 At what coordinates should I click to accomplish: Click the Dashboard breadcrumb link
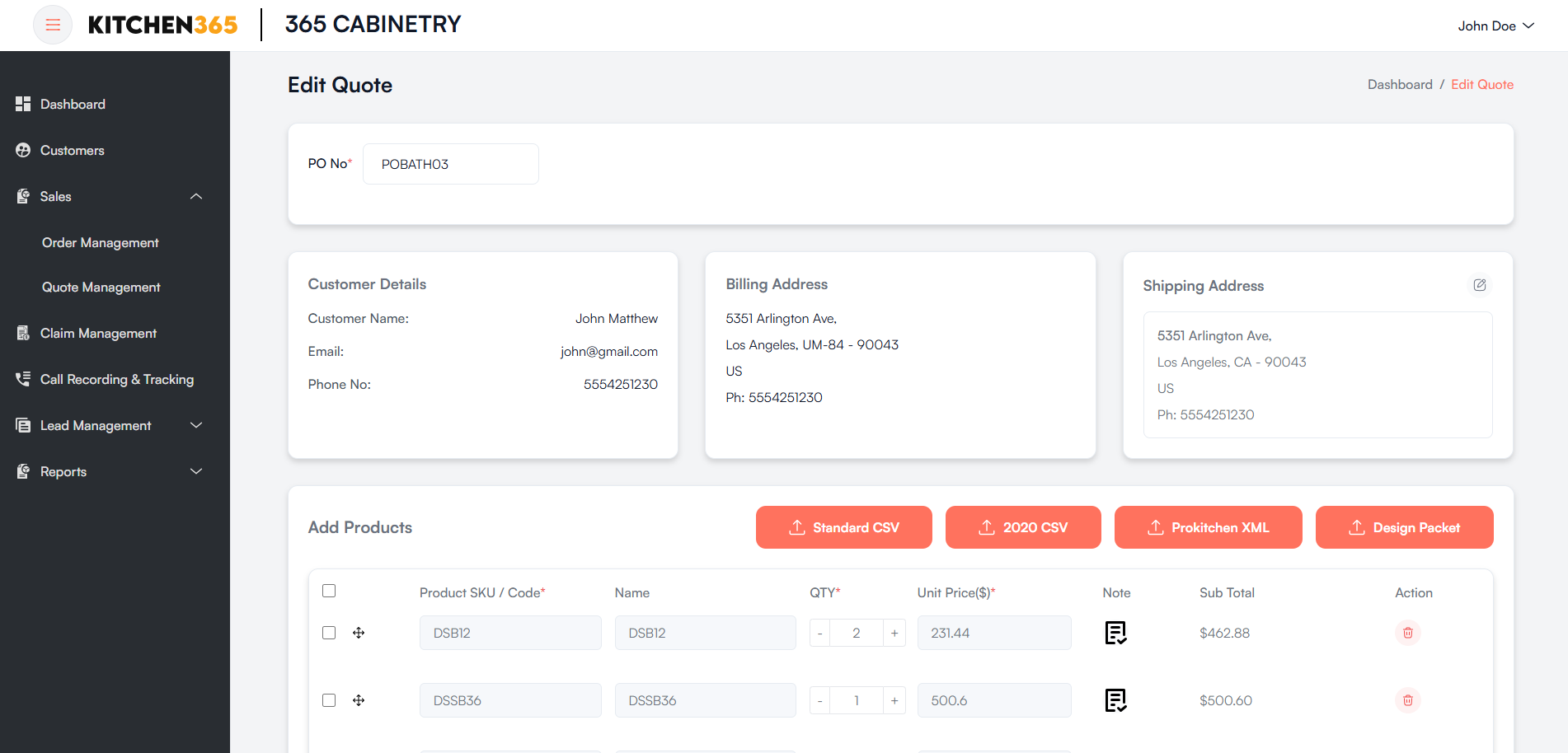click(1400, 84)
